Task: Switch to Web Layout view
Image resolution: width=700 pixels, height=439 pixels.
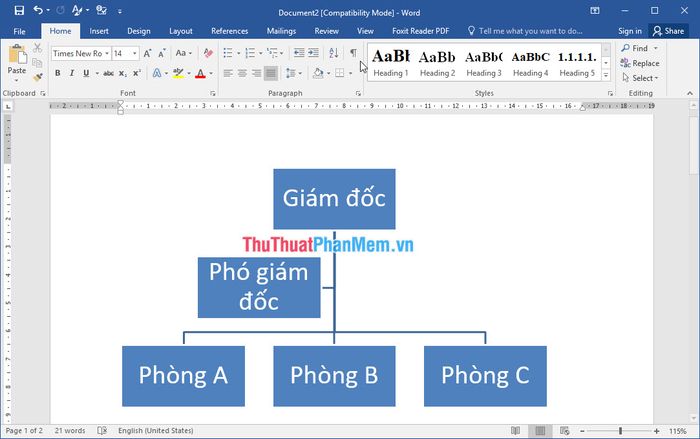Action: coord(564,431)
